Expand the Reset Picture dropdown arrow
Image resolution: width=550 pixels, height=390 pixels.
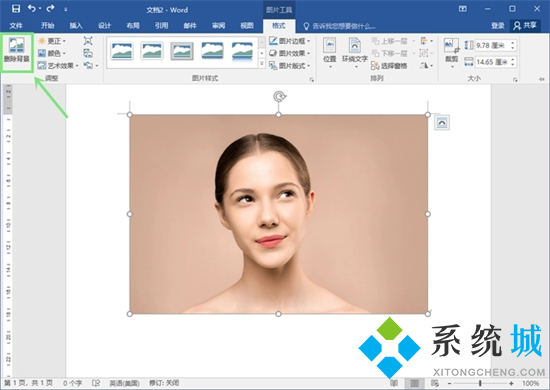(x=97, y=66)
